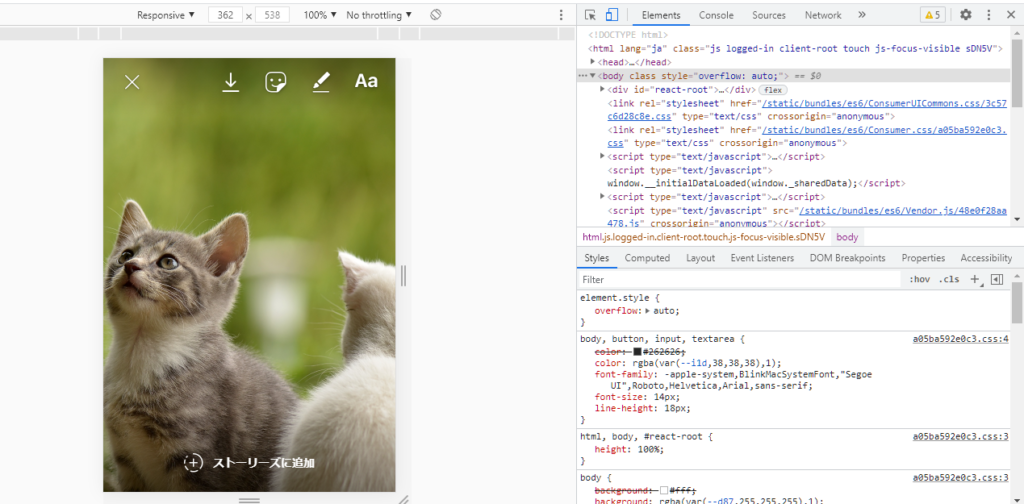Image resolution: width=1024 pixels, height=504 pixels.
Task: Focus the styles Filter field
Action: [x=739, y=279]
